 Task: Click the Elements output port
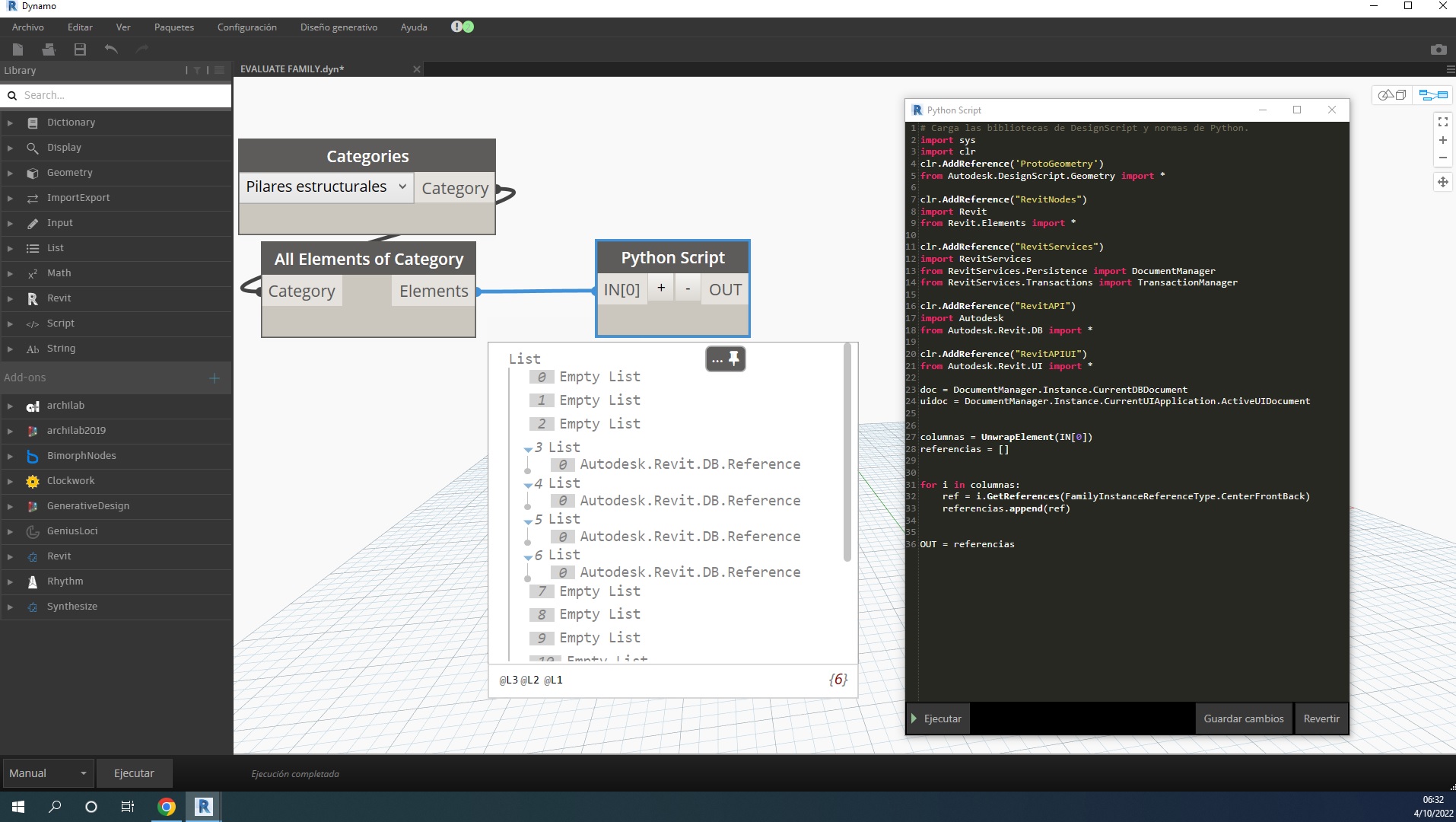coord(434,292)
